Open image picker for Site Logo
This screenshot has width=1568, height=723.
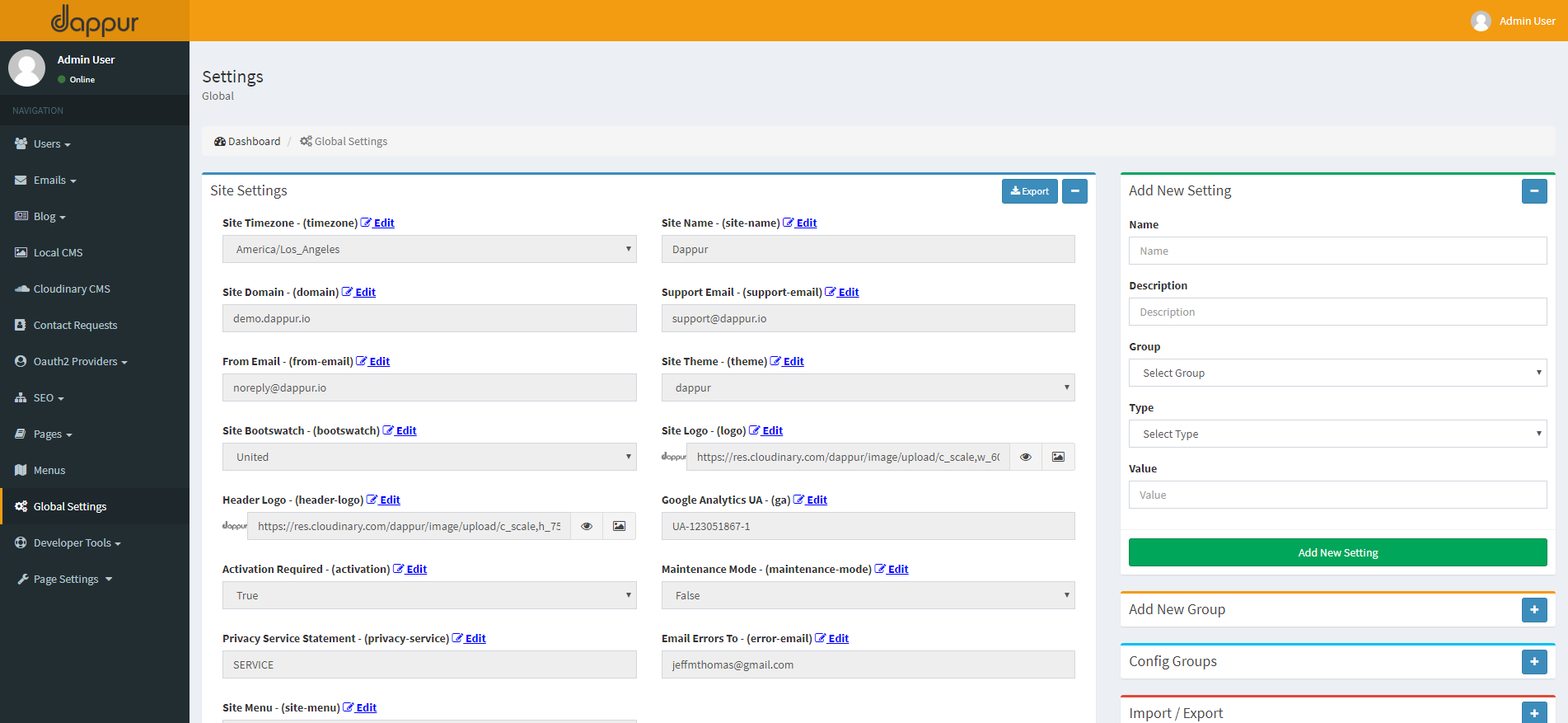point(1058,457)
